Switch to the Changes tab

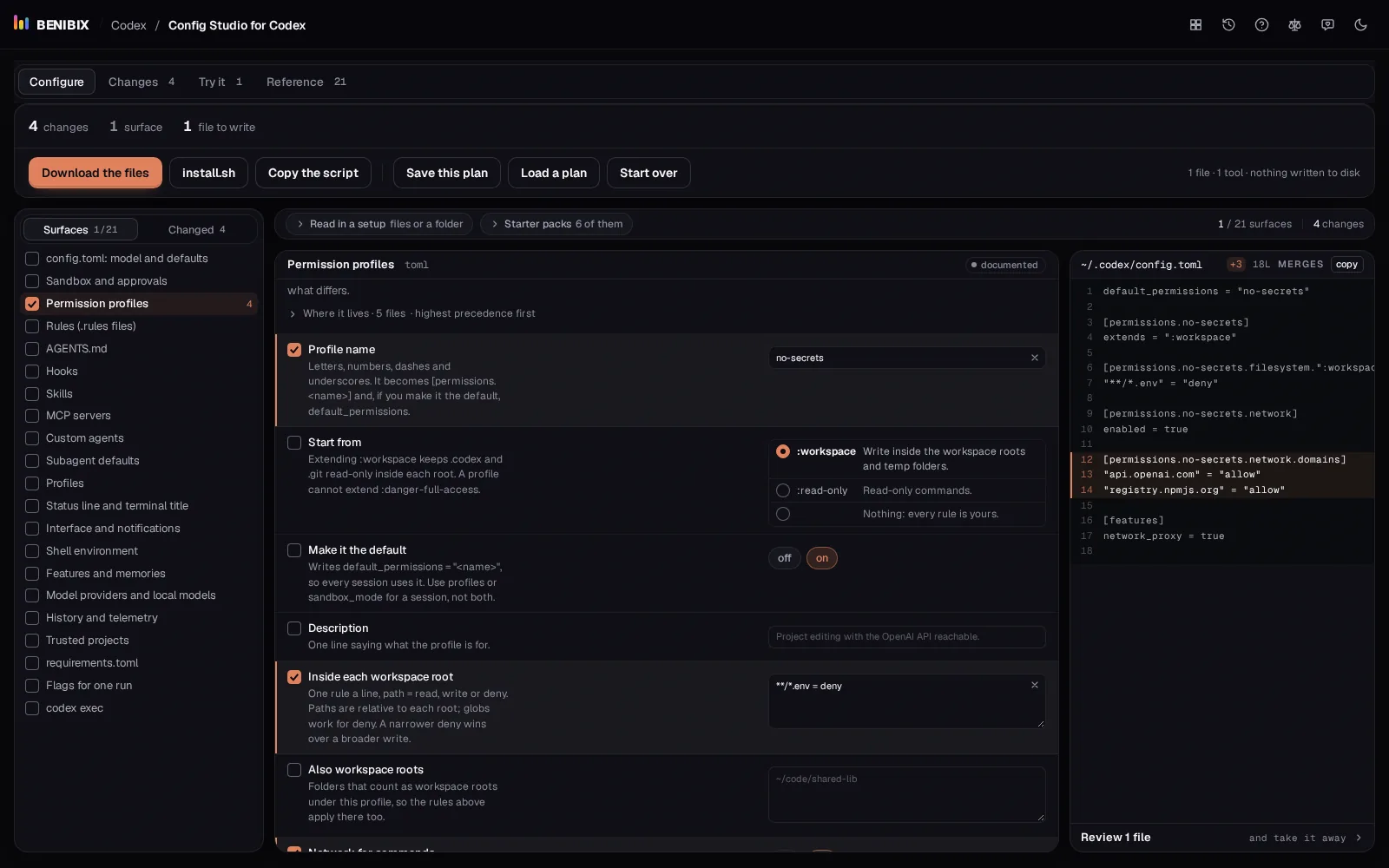point(142,82)
